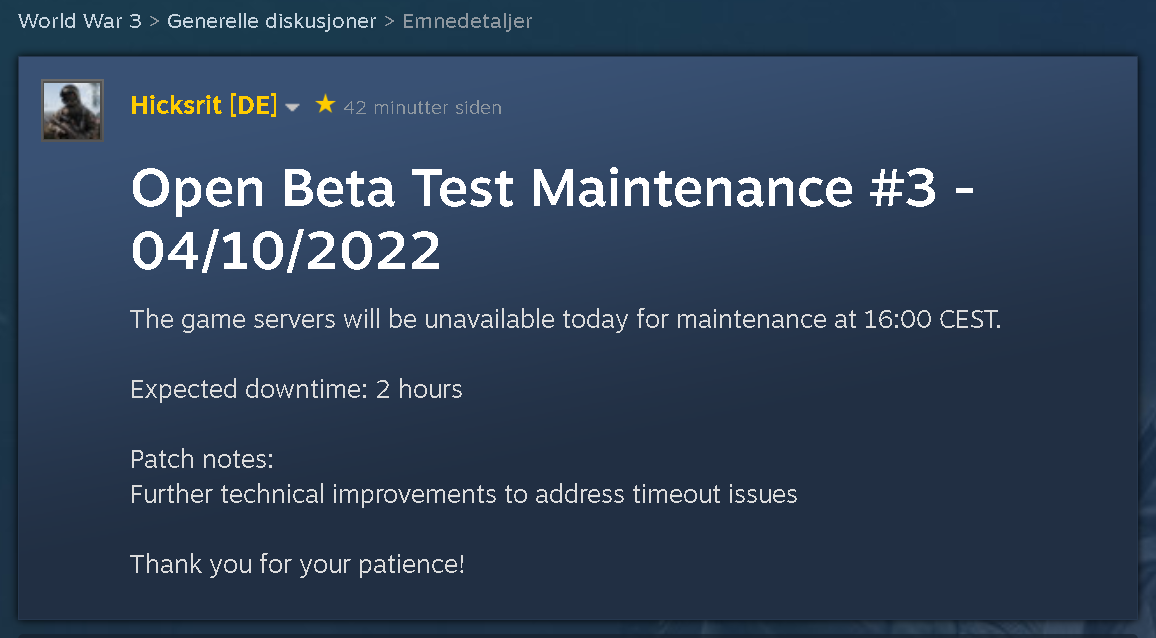The width and height of the screenshot is (1156, 638).
Task: Select the Emnedetaljer breadcrumb item
Action: pos(467,21)
